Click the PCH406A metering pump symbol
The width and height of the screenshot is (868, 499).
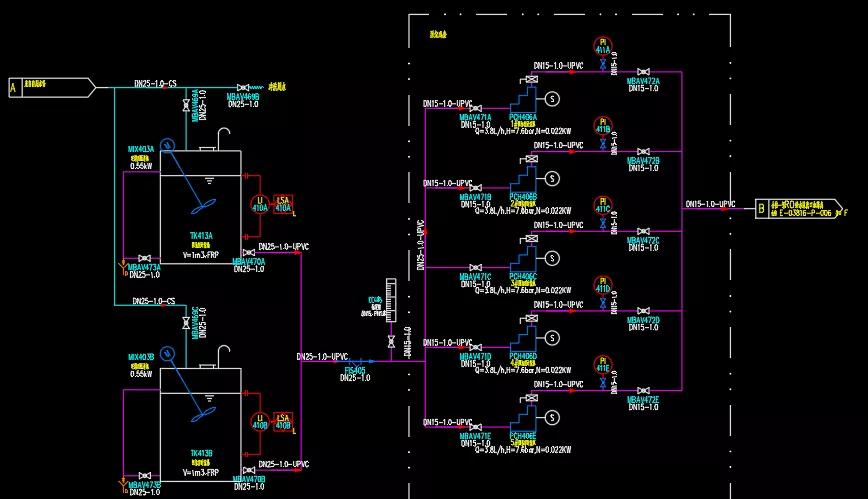524,101
